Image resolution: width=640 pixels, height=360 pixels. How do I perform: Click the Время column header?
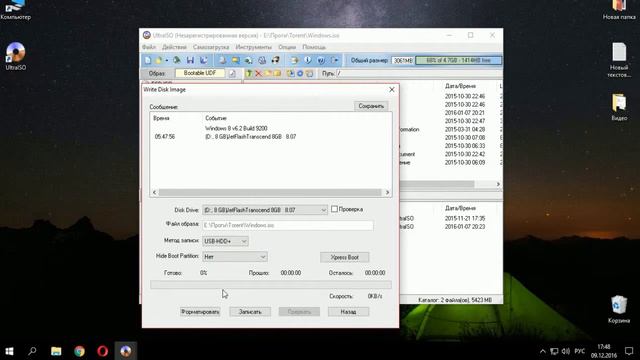(x=162, y=118)
